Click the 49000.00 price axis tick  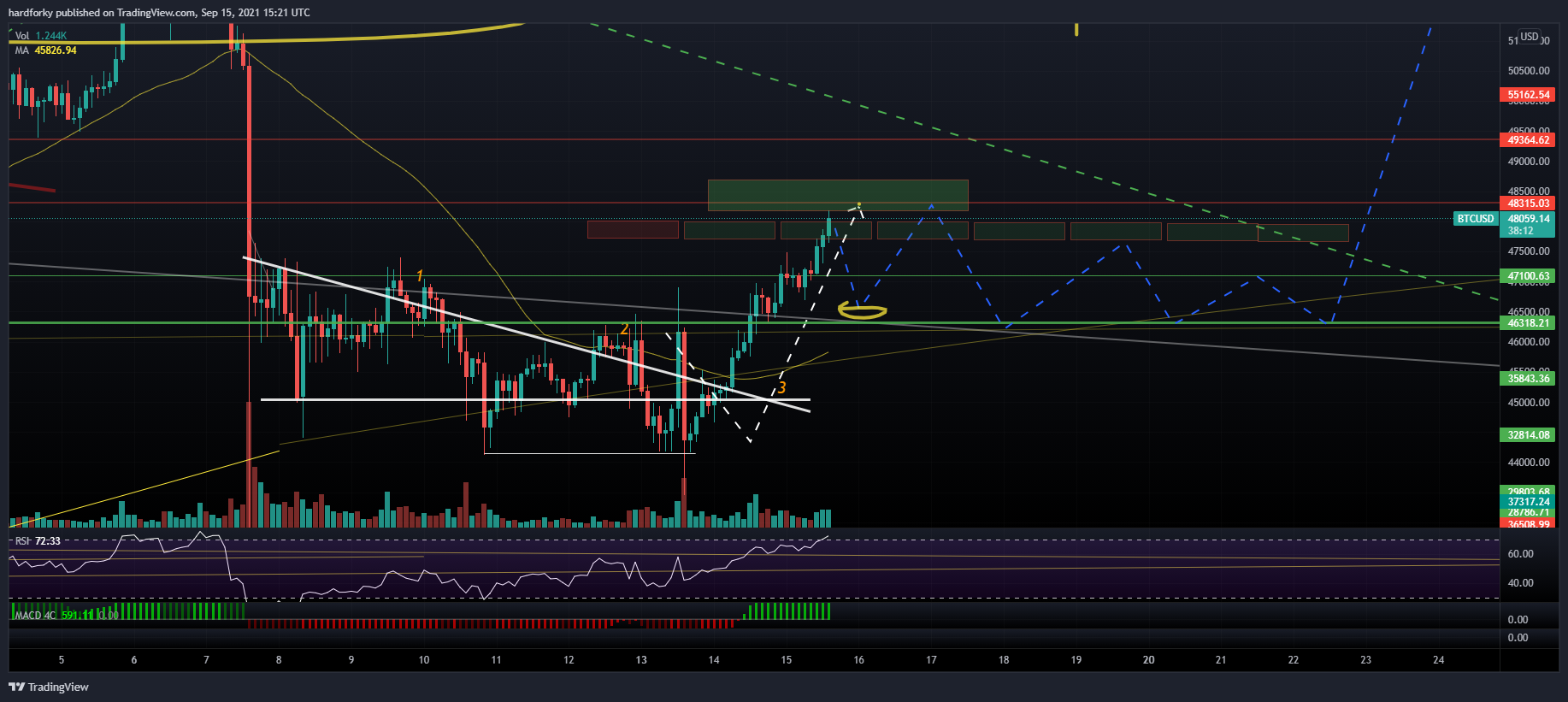pyautogui.click(x=1529, y=162)
